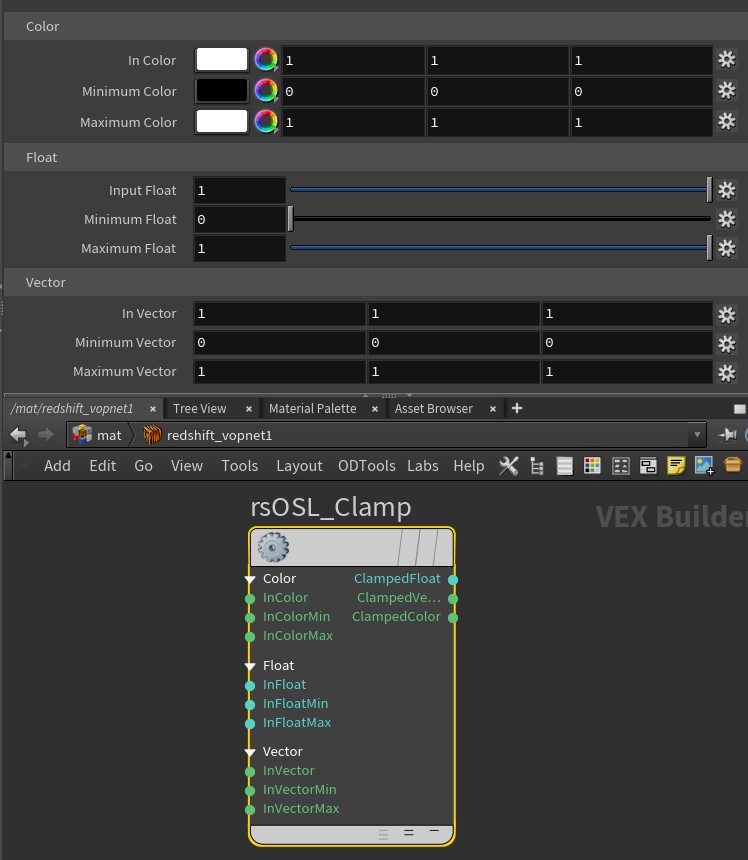748x860 pixels.
Task: Open the Help menu
Action: click(x=469, y=466)
